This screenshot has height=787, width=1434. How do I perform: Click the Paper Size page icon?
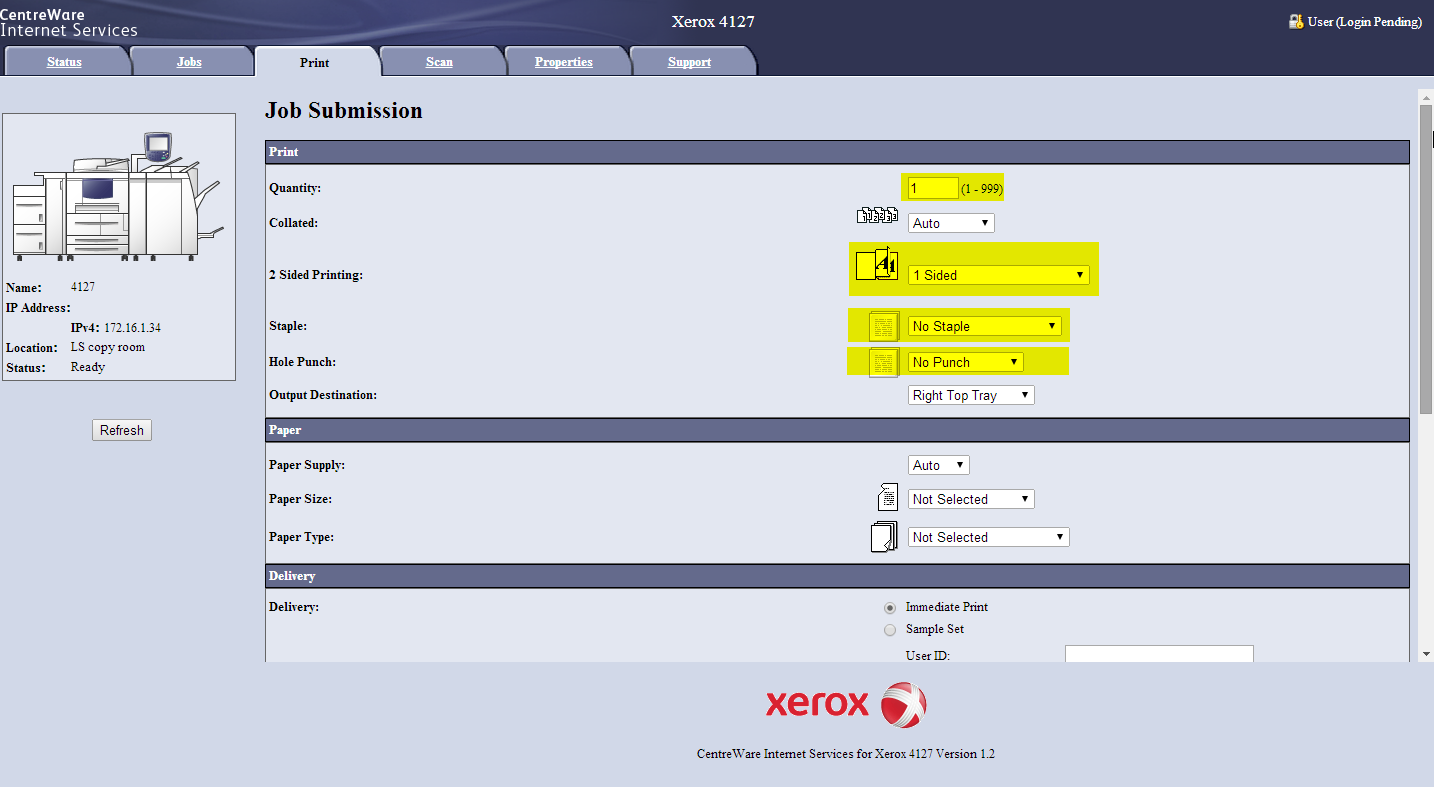887,498
